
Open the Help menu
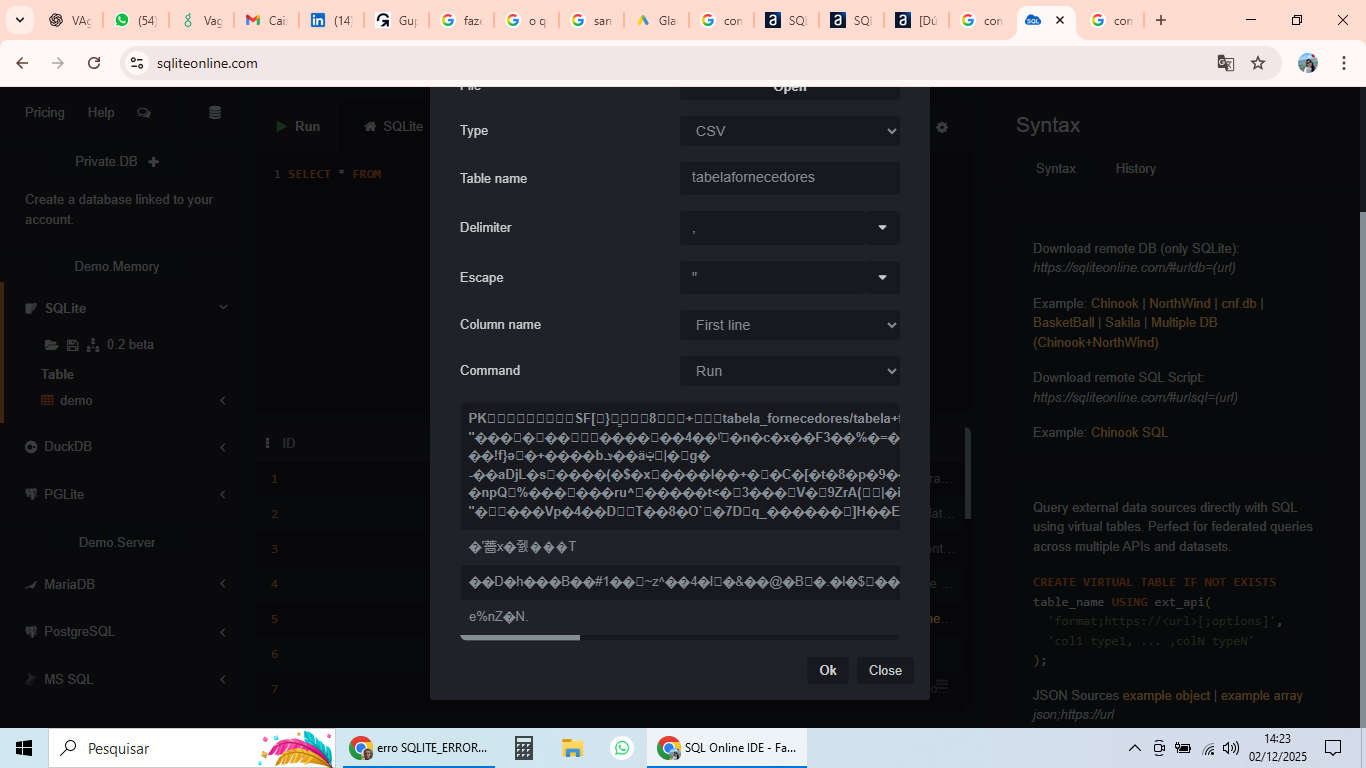coord(101,112)
